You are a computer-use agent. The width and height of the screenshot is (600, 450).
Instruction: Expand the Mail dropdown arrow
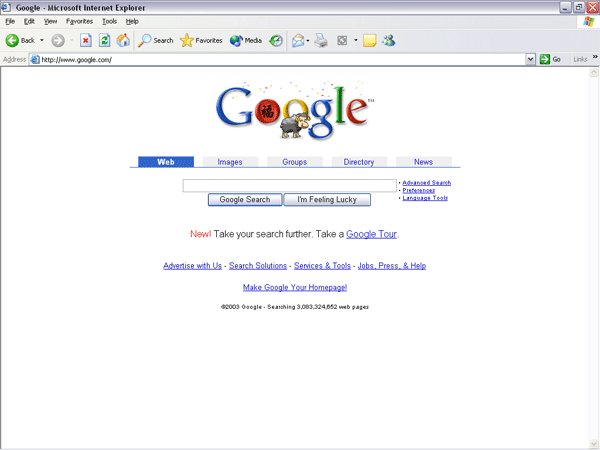(308, 40)
